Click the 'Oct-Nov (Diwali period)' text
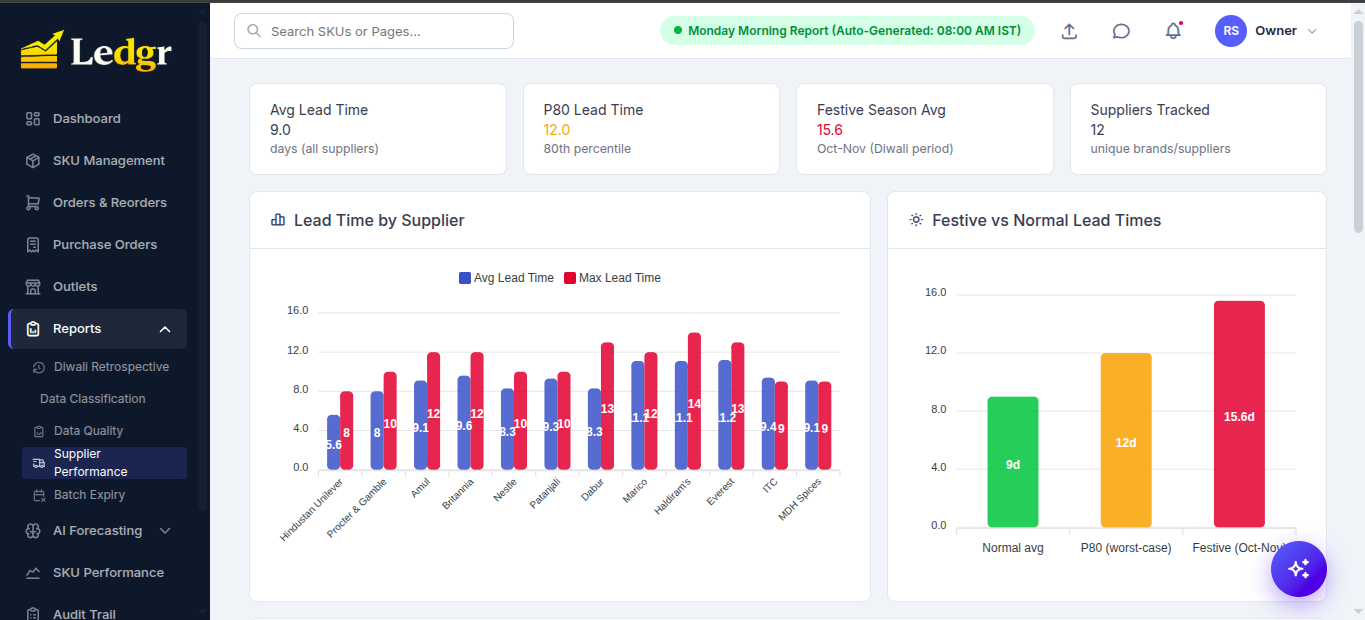This screenshot has width=1365, height=620. click(x=885, y=149)
